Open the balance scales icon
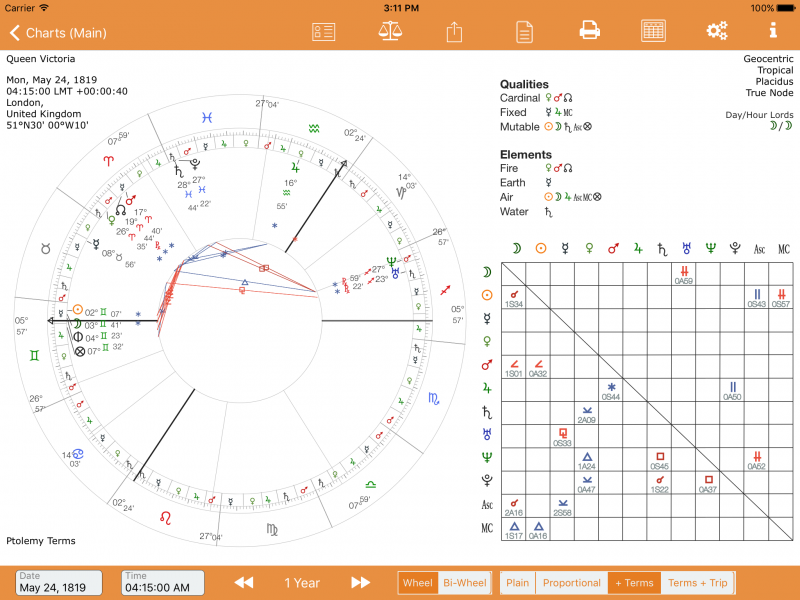 click(x=389, y=31)
